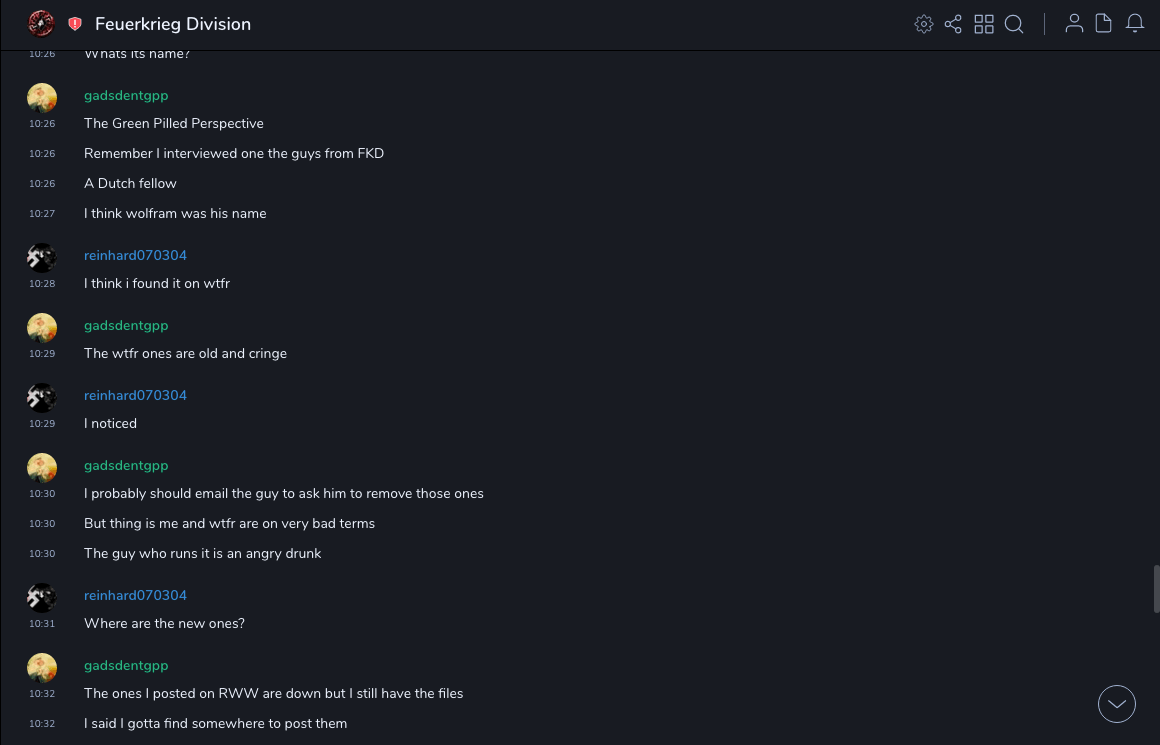Click message 'The guy who runs it is an angry drunk'
This screenshot has width=1160, height=745.
tap(203, 554)
